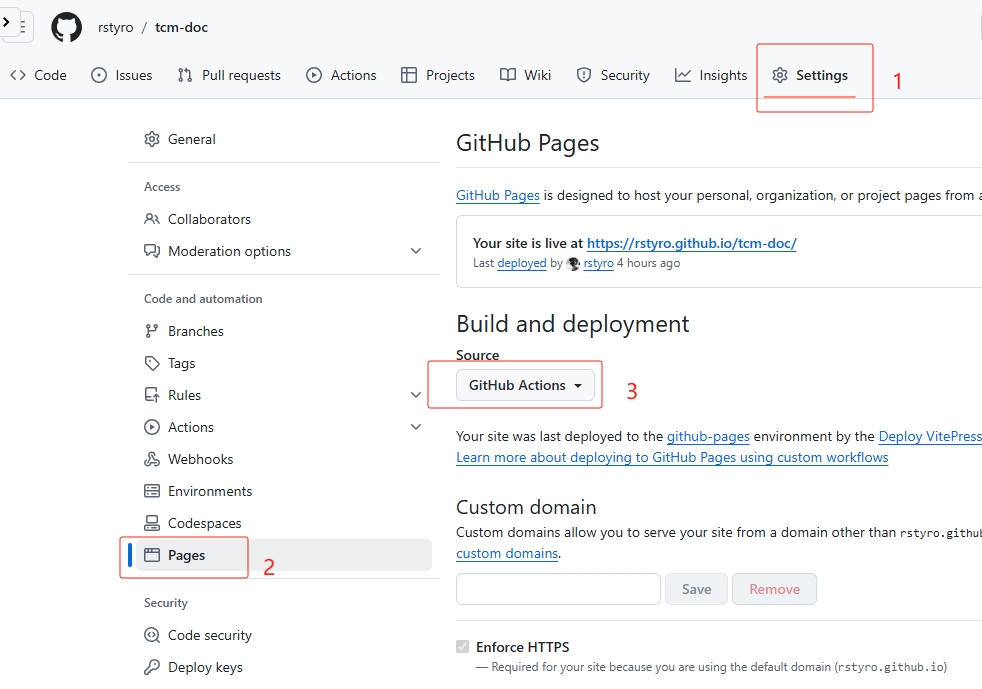
Task: Click the Wiki book icon
Action: point(508,75)
